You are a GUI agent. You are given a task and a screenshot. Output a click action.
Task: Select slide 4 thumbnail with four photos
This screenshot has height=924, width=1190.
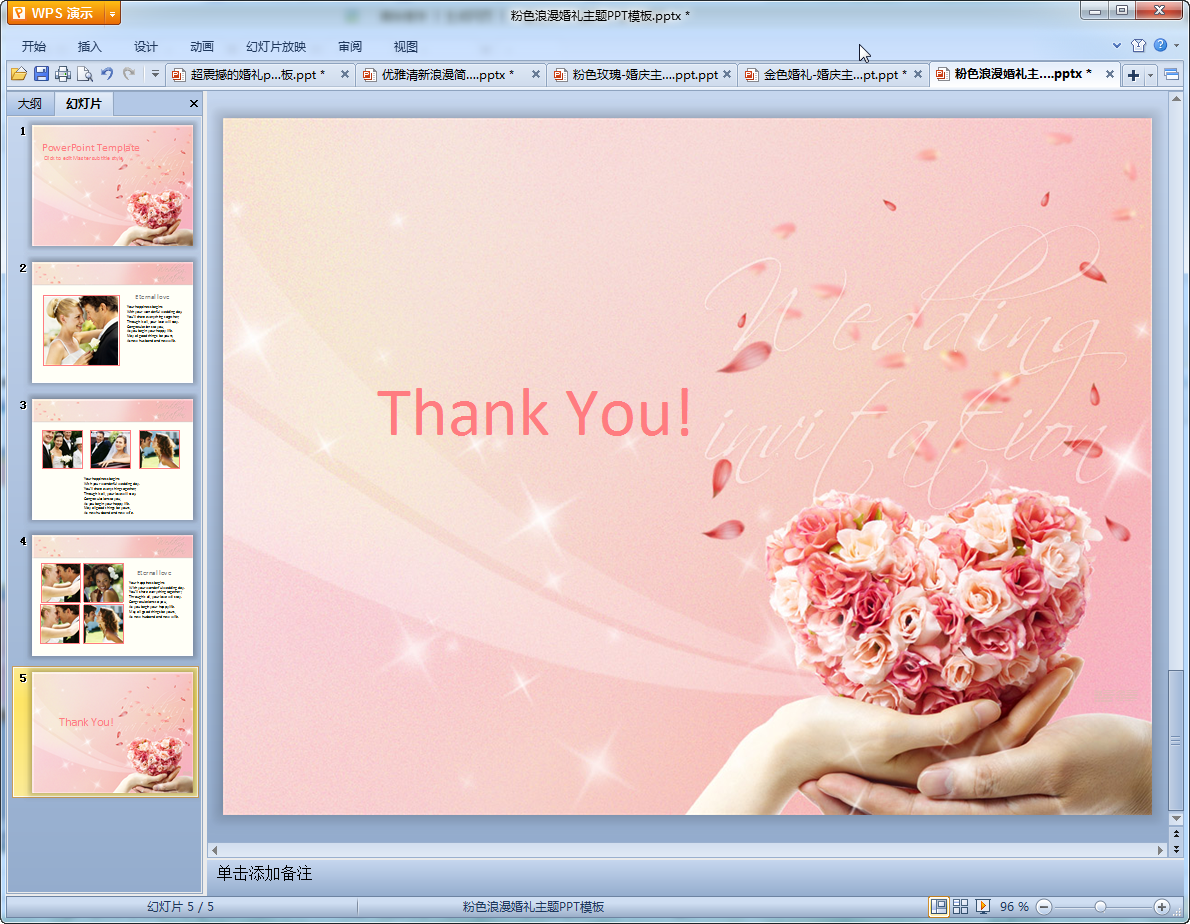click(x=112, y=596)
